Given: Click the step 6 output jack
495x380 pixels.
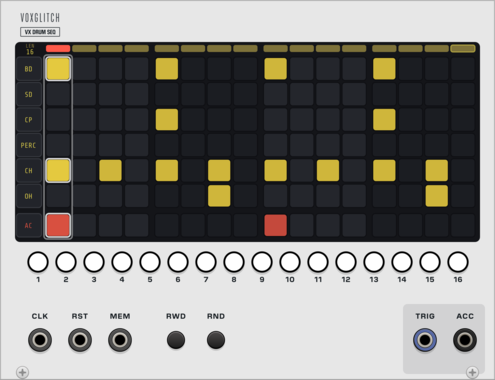Looking at the screenshot, I should pyautogui.click(x=178, y=262).
